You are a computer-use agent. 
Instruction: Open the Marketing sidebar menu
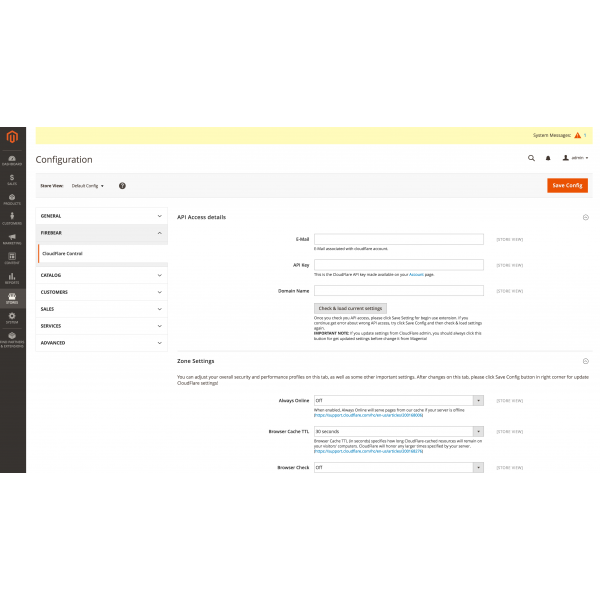point(12,239)
